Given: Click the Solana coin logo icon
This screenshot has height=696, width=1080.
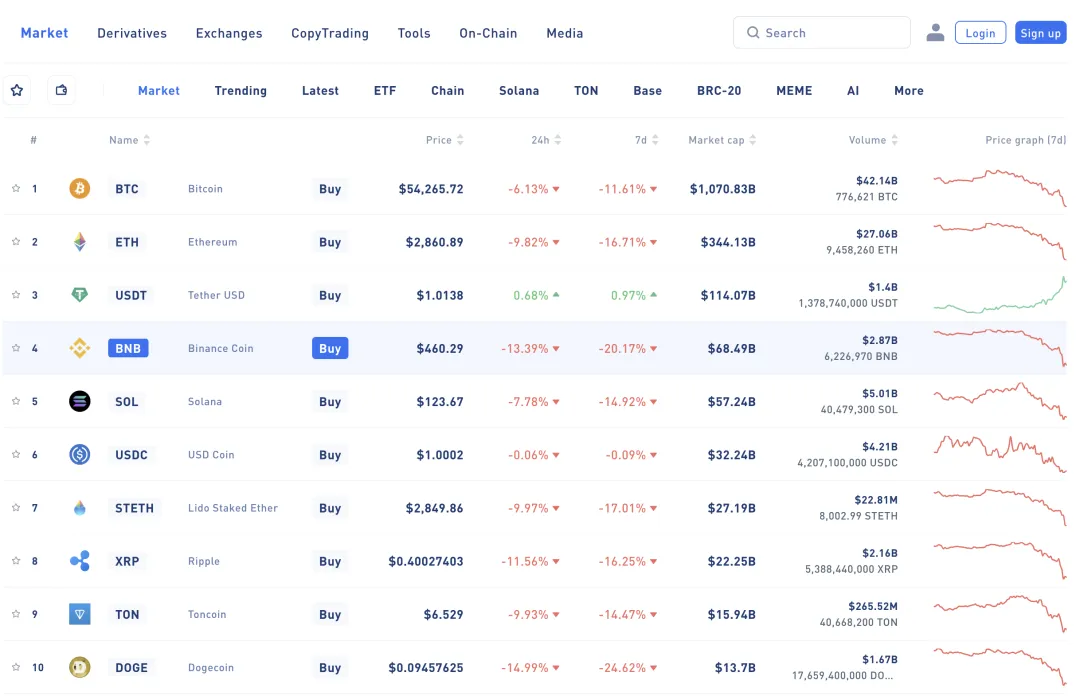Looking at the screenshot, I should 80,401.
